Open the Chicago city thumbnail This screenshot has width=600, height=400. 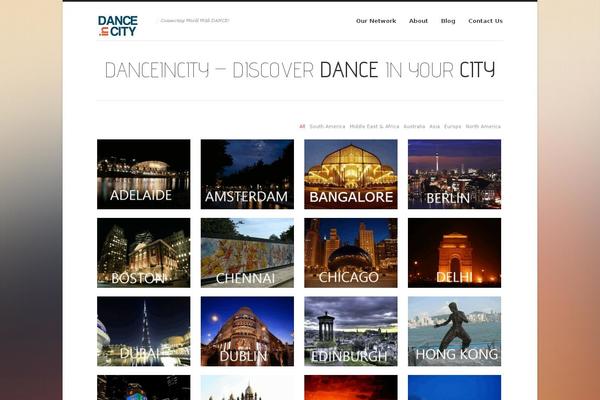(351, 253)
